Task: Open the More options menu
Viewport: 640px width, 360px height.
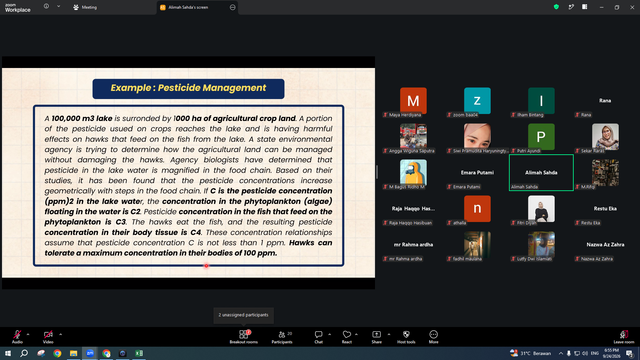Action: pos(433,337)
